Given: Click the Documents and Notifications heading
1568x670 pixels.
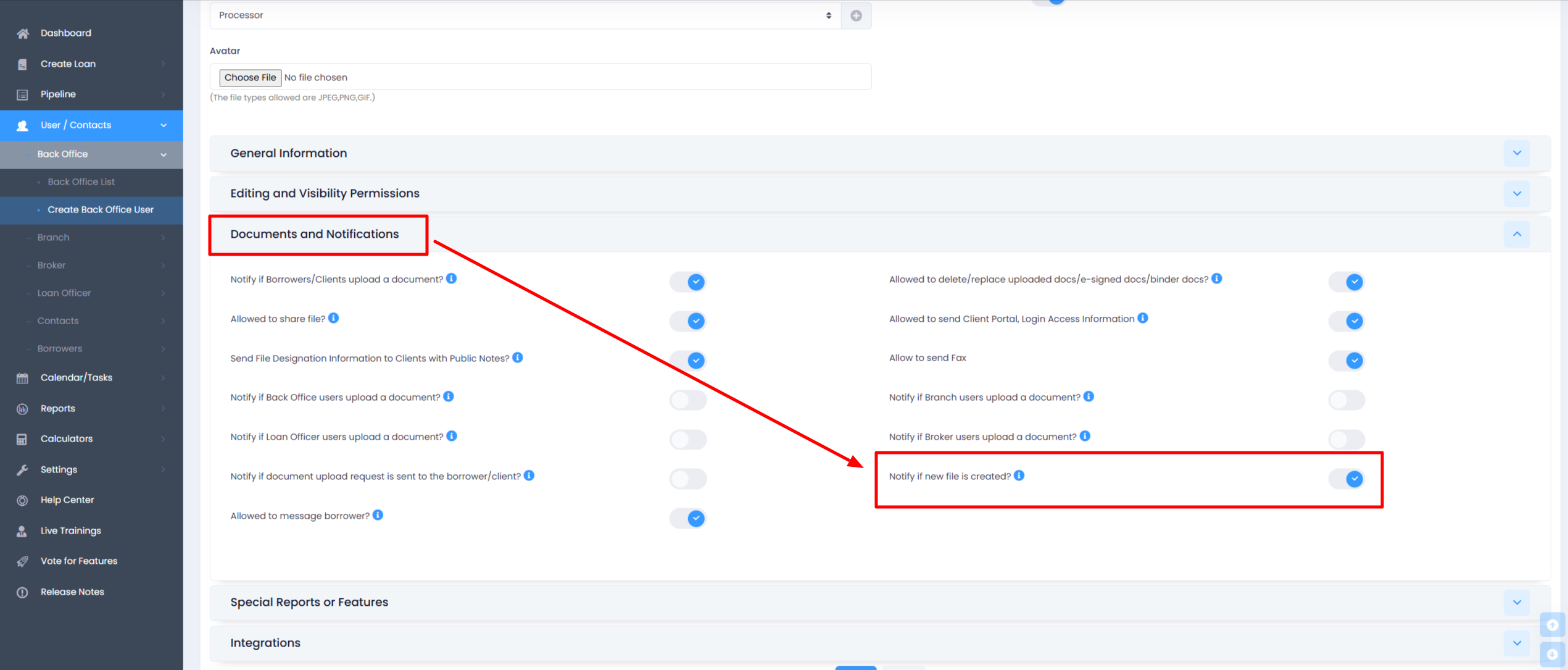Looking at the screenshot, I should 315,234.
